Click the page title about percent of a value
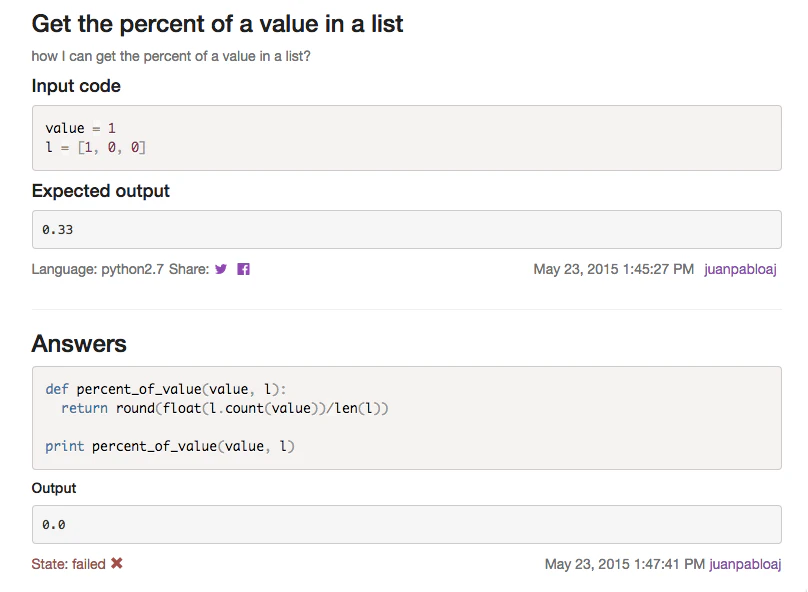Viewport: 808px width, 592px height. coord(217,24)
